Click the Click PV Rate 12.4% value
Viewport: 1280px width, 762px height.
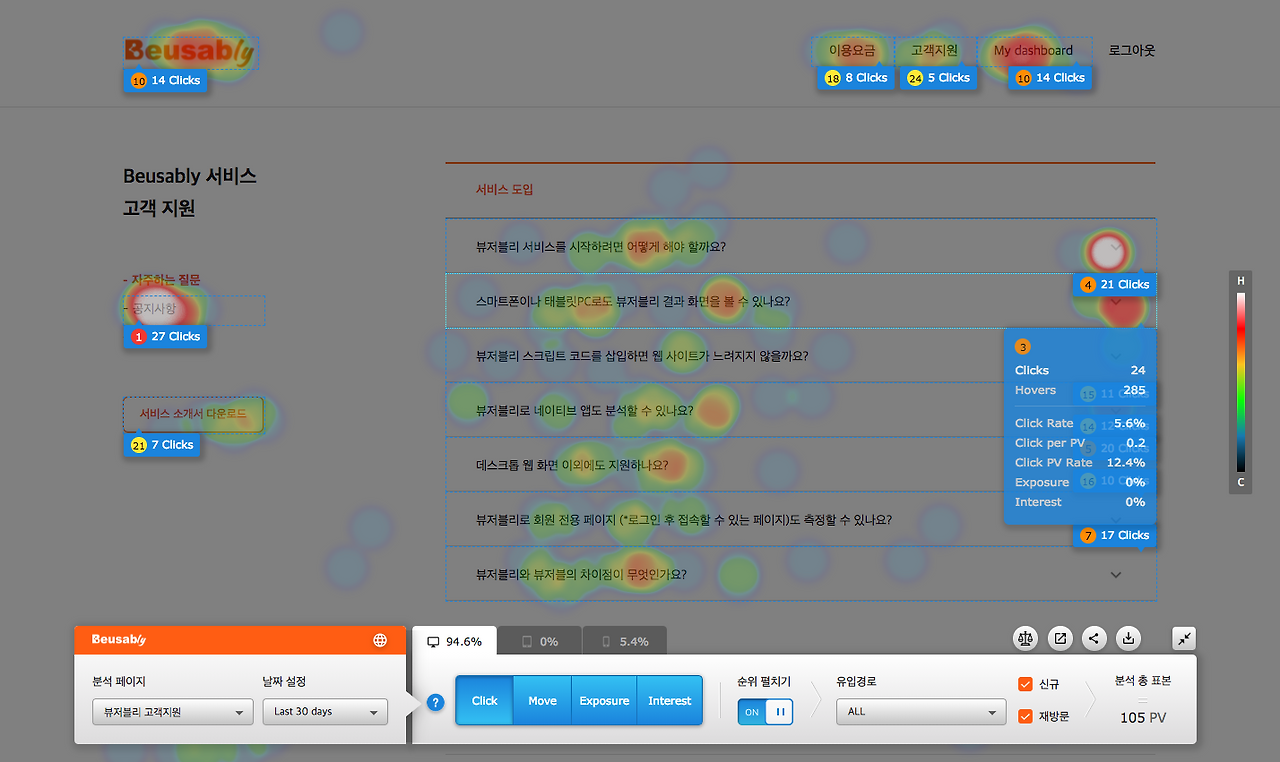[x=1125, y=462]
